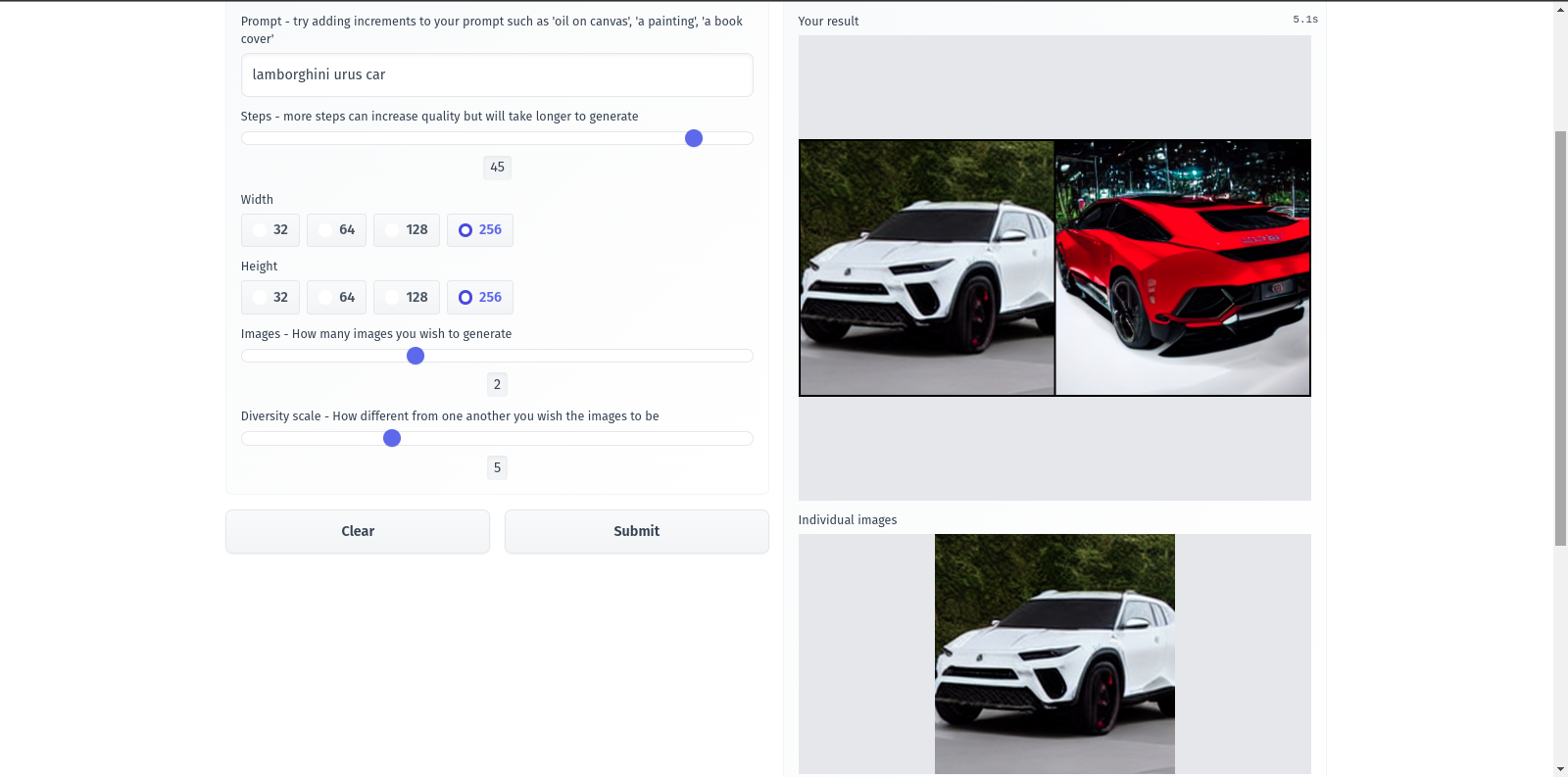Click the Diversity scale slider handle
Image resolution: width=1568 pixels, height=777 pixels.
click(392, 438)
